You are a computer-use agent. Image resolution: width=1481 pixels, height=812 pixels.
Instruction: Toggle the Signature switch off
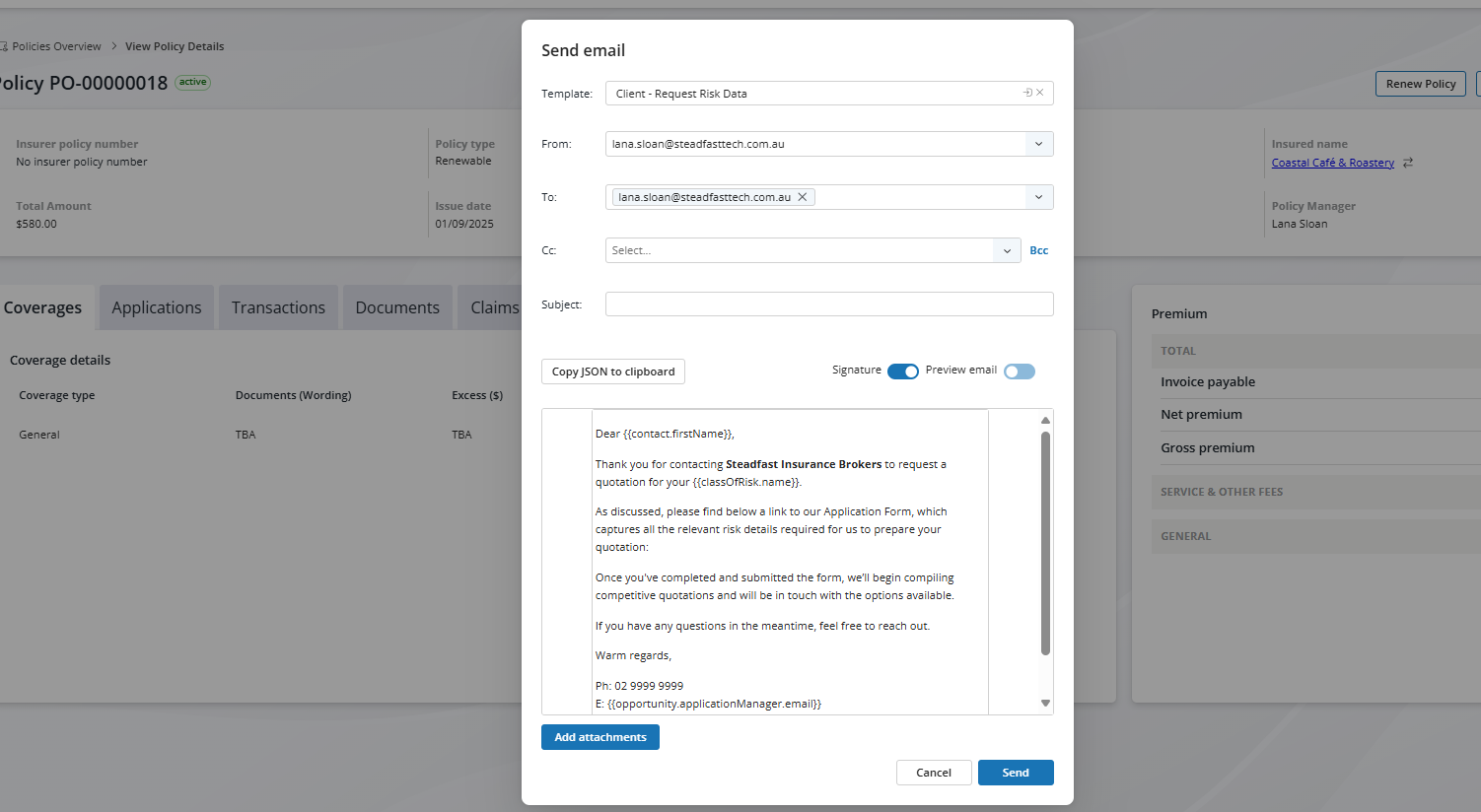(902, 372)
